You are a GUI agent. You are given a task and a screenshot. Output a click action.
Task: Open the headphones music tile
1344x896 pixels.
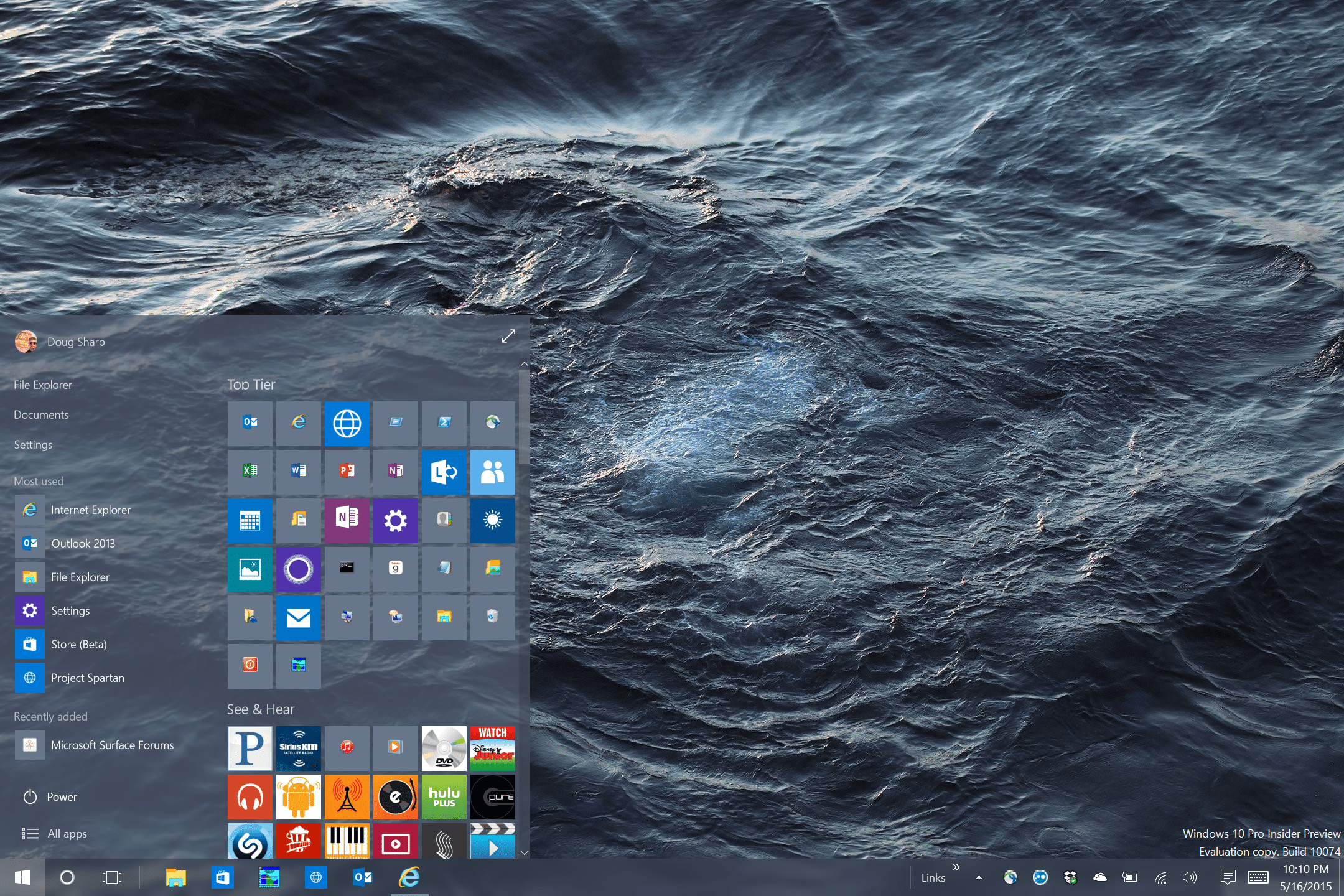click(250, 796)
